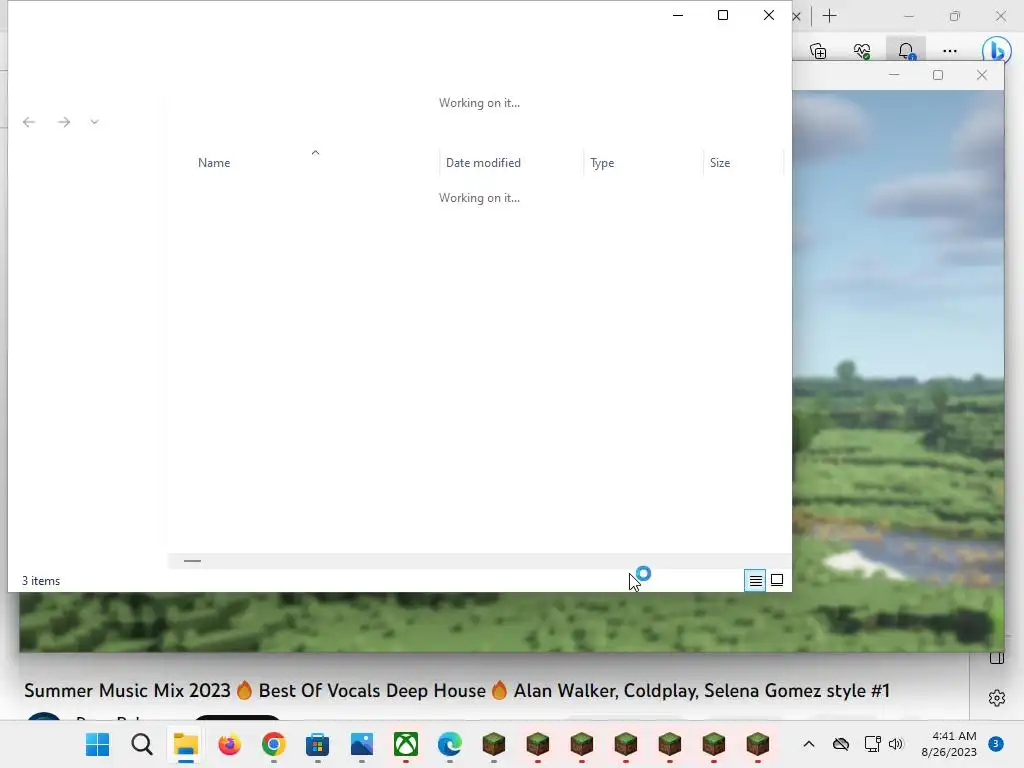Screen dimensions: 1024x768
Task: Open Edge Settings and more menu
Action: point(950,50)
